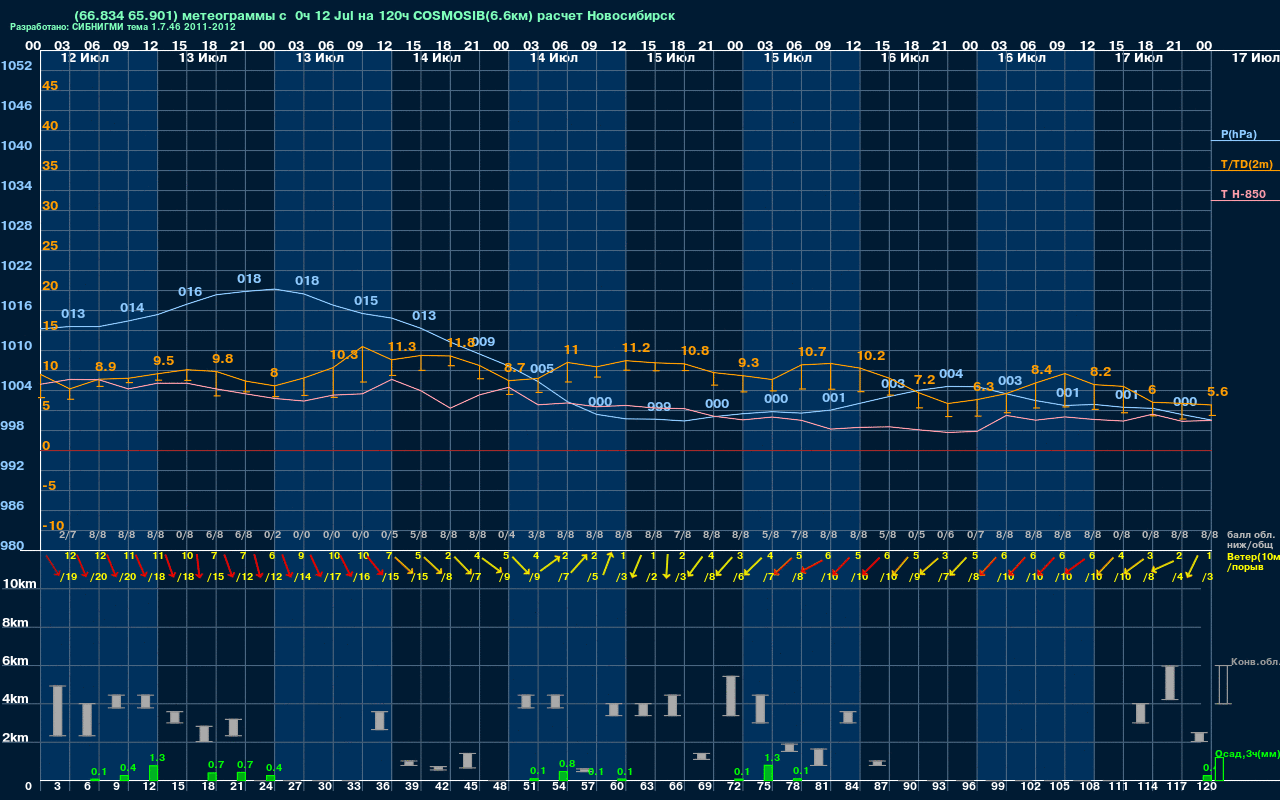
Task: Click the 45 temperature axis label
Action: point(50,86)
